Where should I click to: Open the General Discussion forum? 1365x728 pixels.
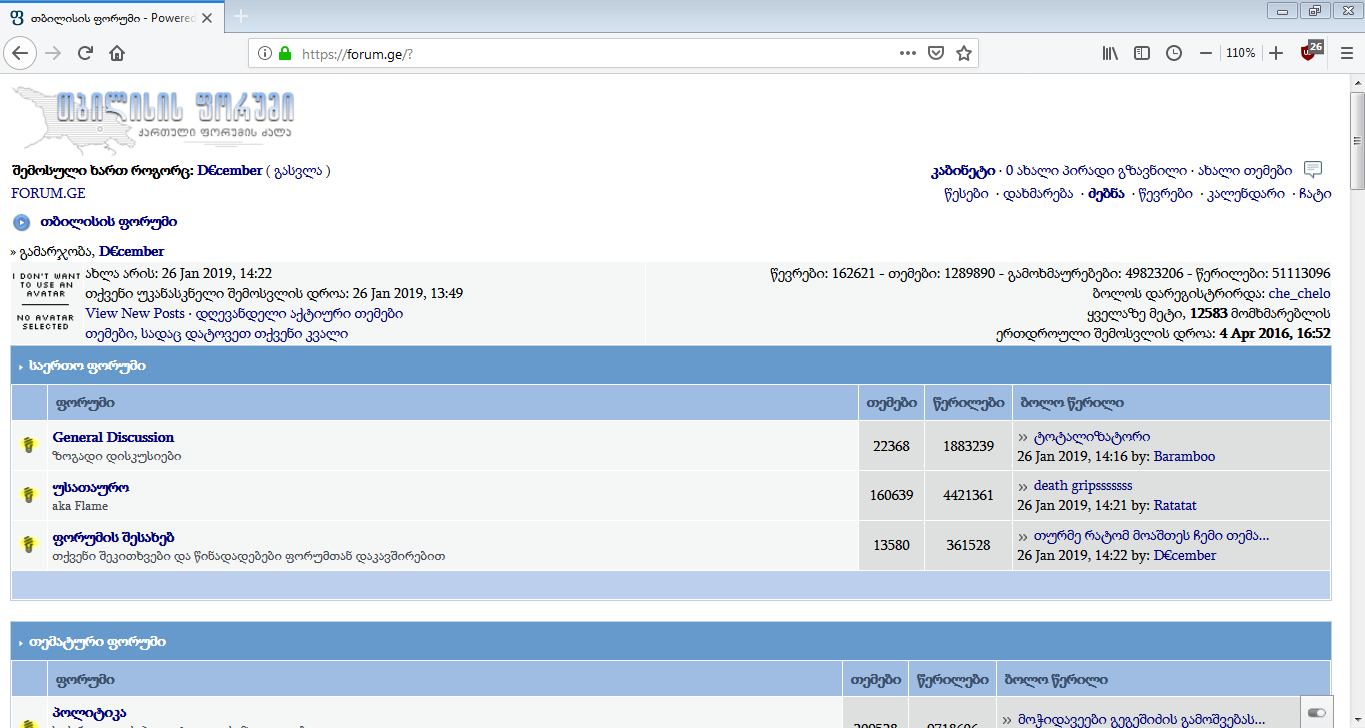(x=113, y=437)
